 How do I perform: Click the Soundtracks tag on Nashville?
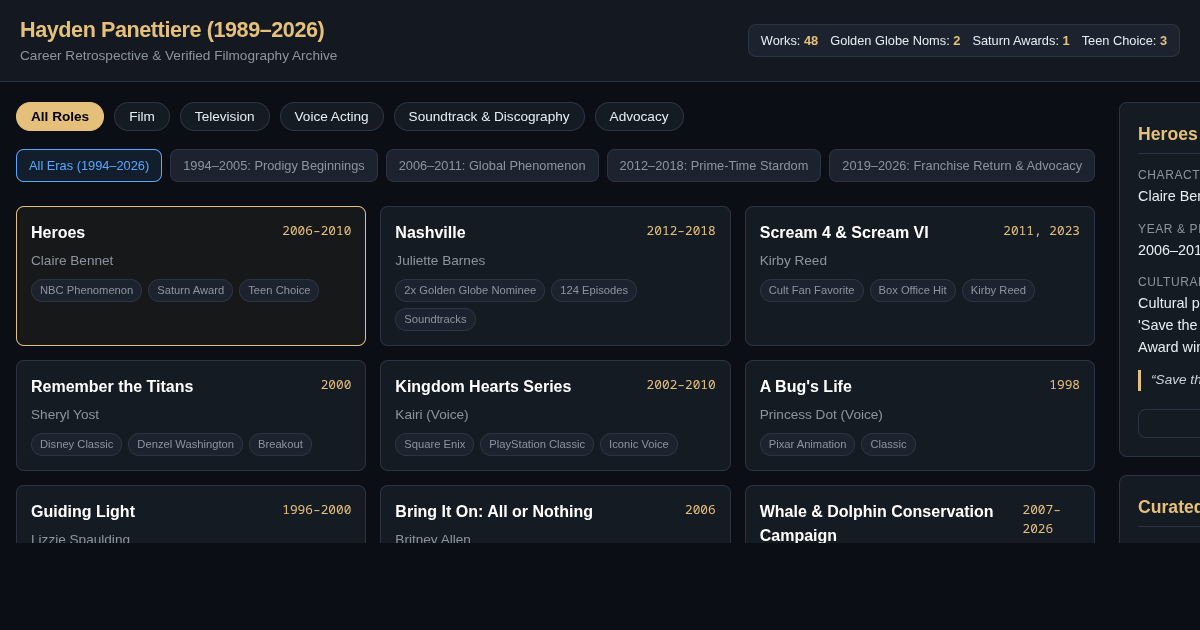pos(435,320)
